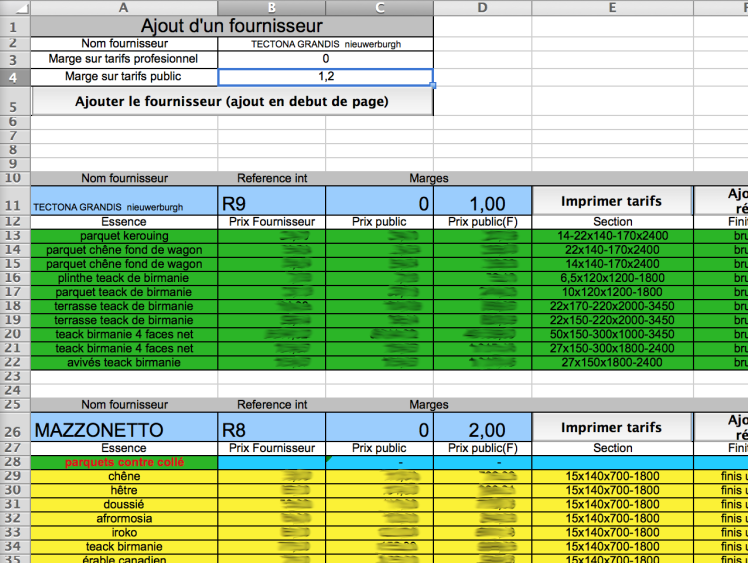Select row 1 header
The image size is (748, 563).
pyautogui.click(x=15, y=26)
